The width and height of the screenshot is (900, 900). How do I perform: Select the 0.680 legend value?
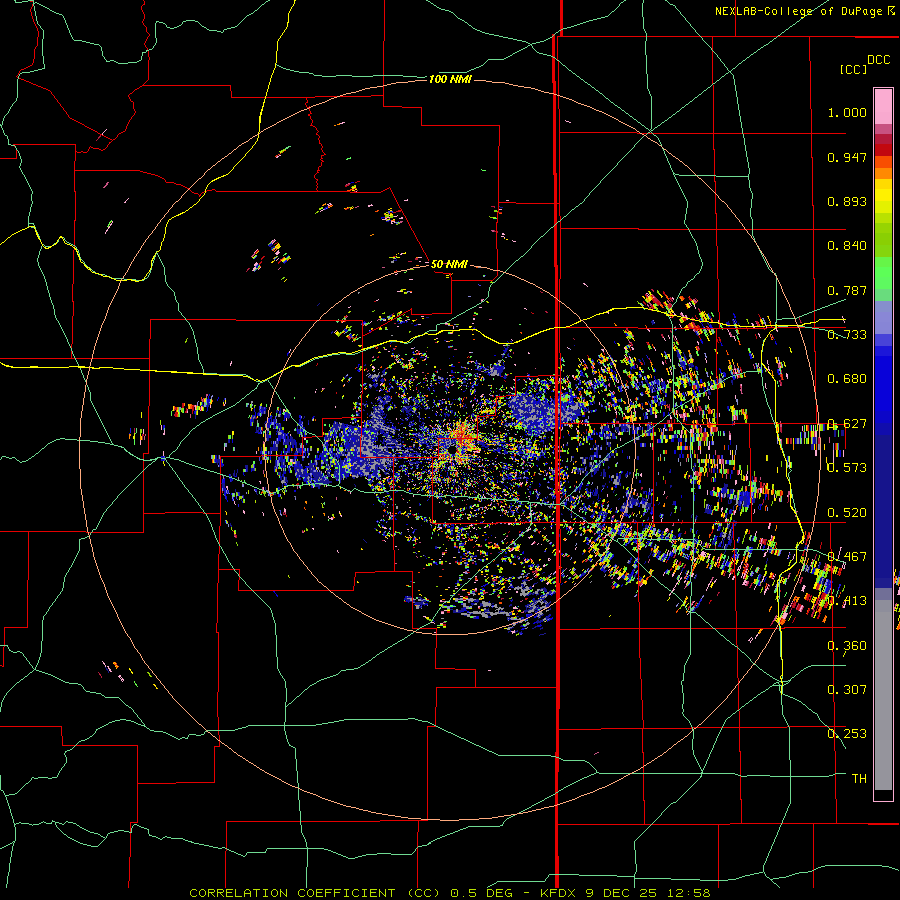click(x=847, y=379)
